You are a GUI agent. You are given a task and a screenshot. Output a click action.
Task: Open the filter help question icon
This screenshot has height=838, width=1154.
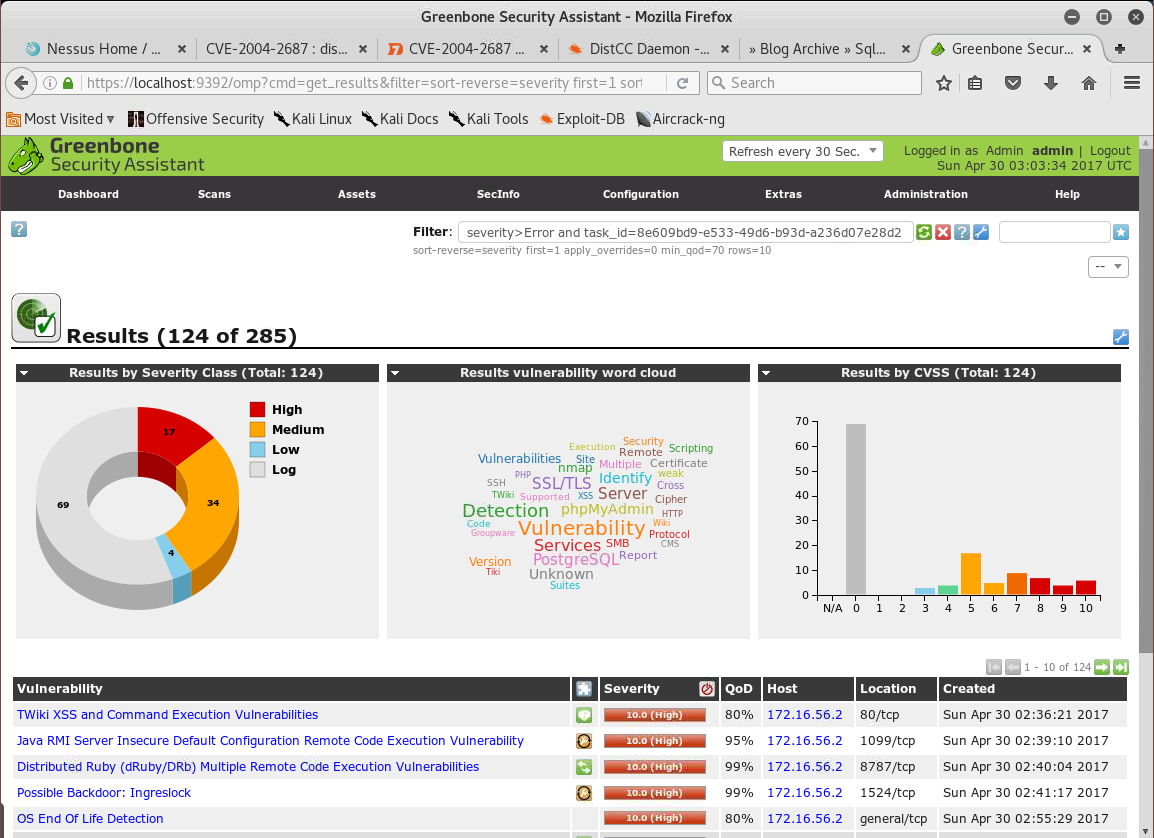pyautogui.click(x=962, y=232)
